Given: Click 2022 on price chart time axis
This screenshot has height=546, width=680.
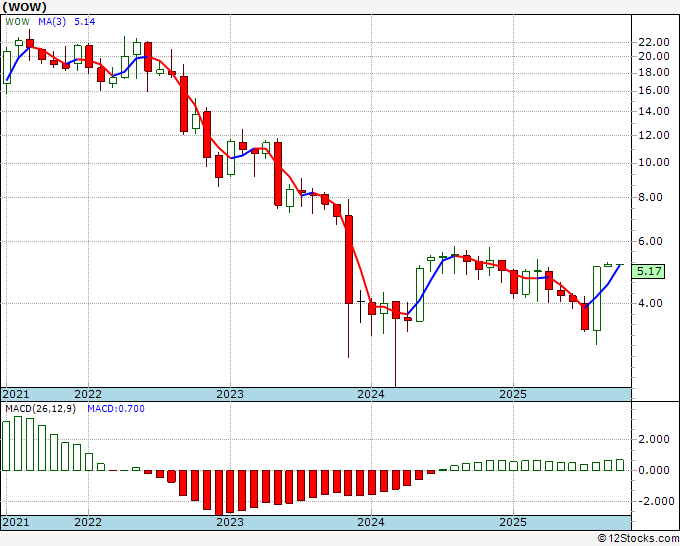Looking at the screenshot, I should coord(88,394).
